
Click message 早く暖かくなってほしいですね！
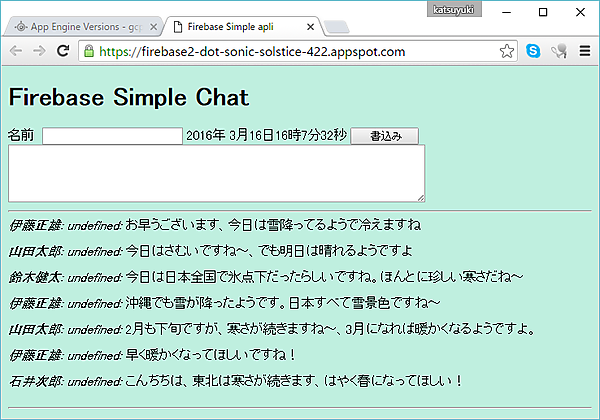point(211,355)
